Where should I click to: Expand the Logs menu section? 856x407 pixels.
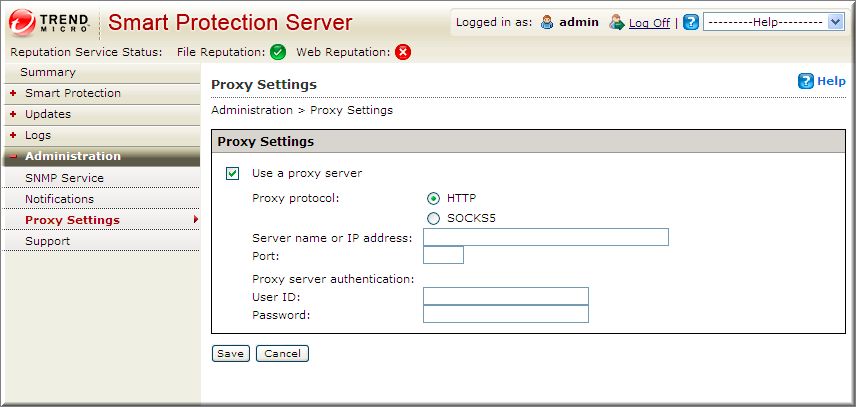pyautogui.click(x=13, y=135)
